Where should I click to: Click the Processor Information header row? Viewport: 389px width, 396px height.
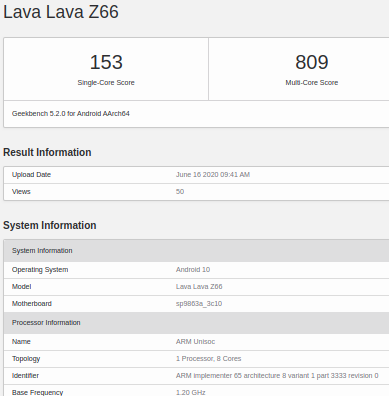(196, 323)
